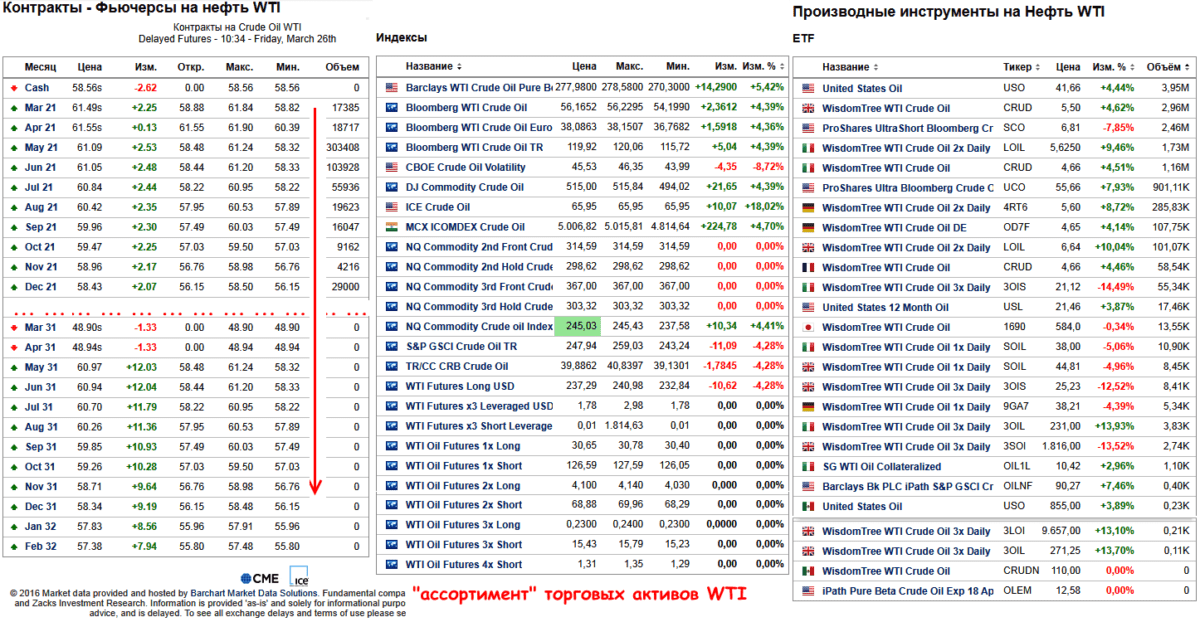Click the Japan flag icon in ETF table
The image size is (1200, 622).
click(x=808, y=327)
